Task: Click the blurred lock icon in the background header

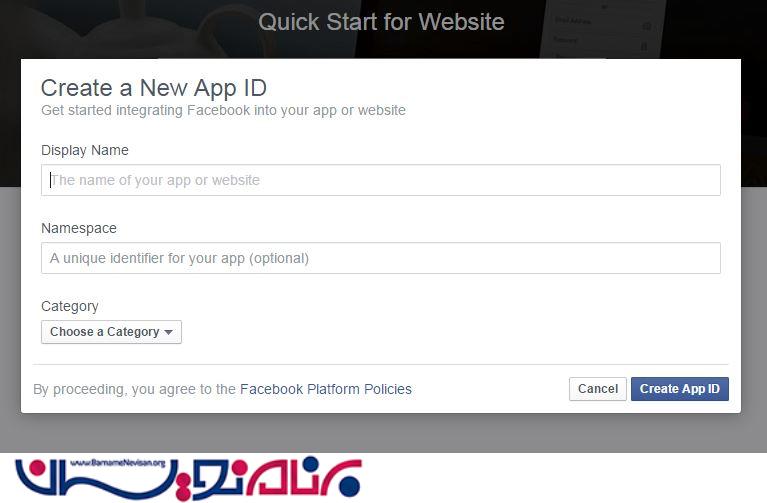Action: point(644,46)
